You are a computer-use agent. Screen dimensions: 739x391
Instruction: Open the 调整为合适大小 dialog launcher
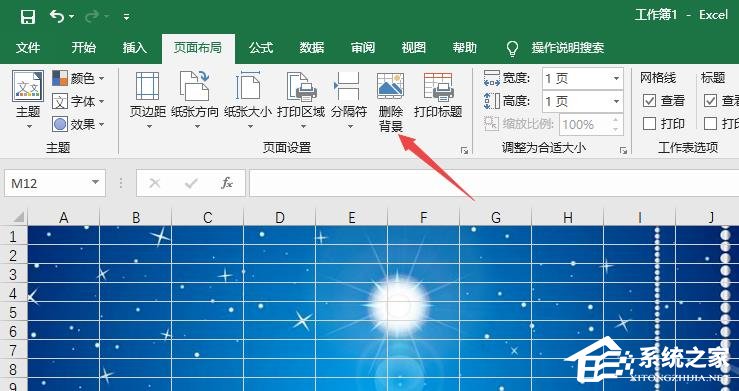click(x=624, y=150)
